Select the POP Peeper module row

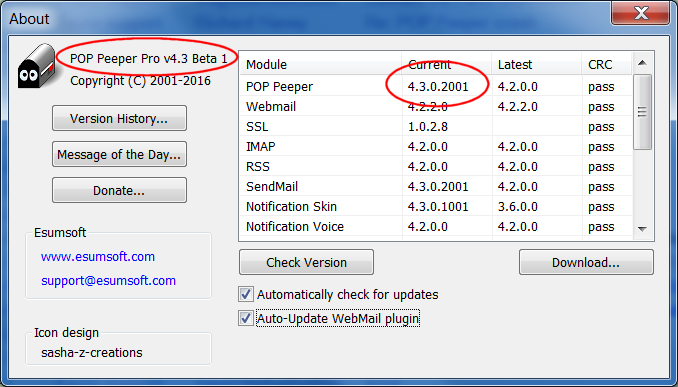[436, 86]
